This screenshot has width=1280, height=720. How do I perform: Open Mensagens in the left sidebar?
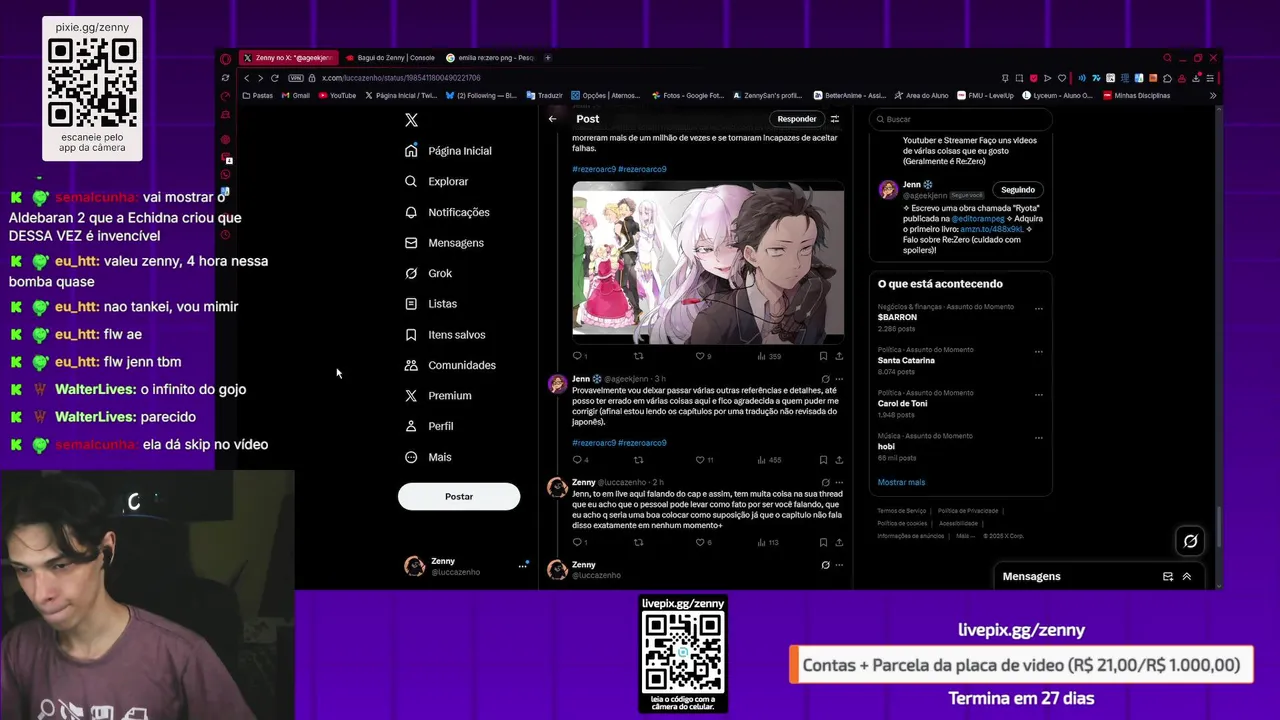(x=444, y=243)
